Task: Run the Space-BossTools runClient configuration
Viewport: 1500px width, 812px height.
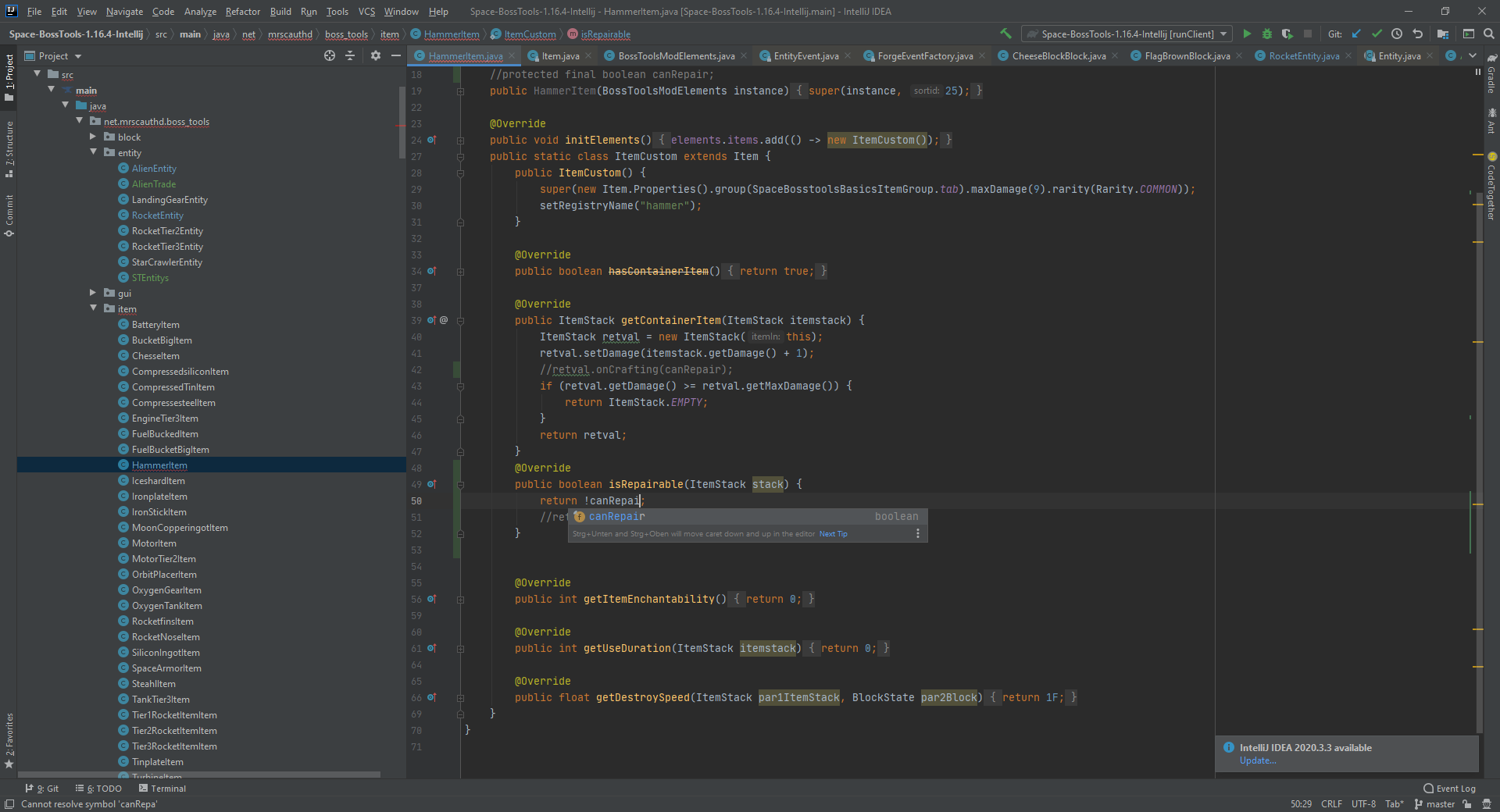Action: pos(1248,34)
